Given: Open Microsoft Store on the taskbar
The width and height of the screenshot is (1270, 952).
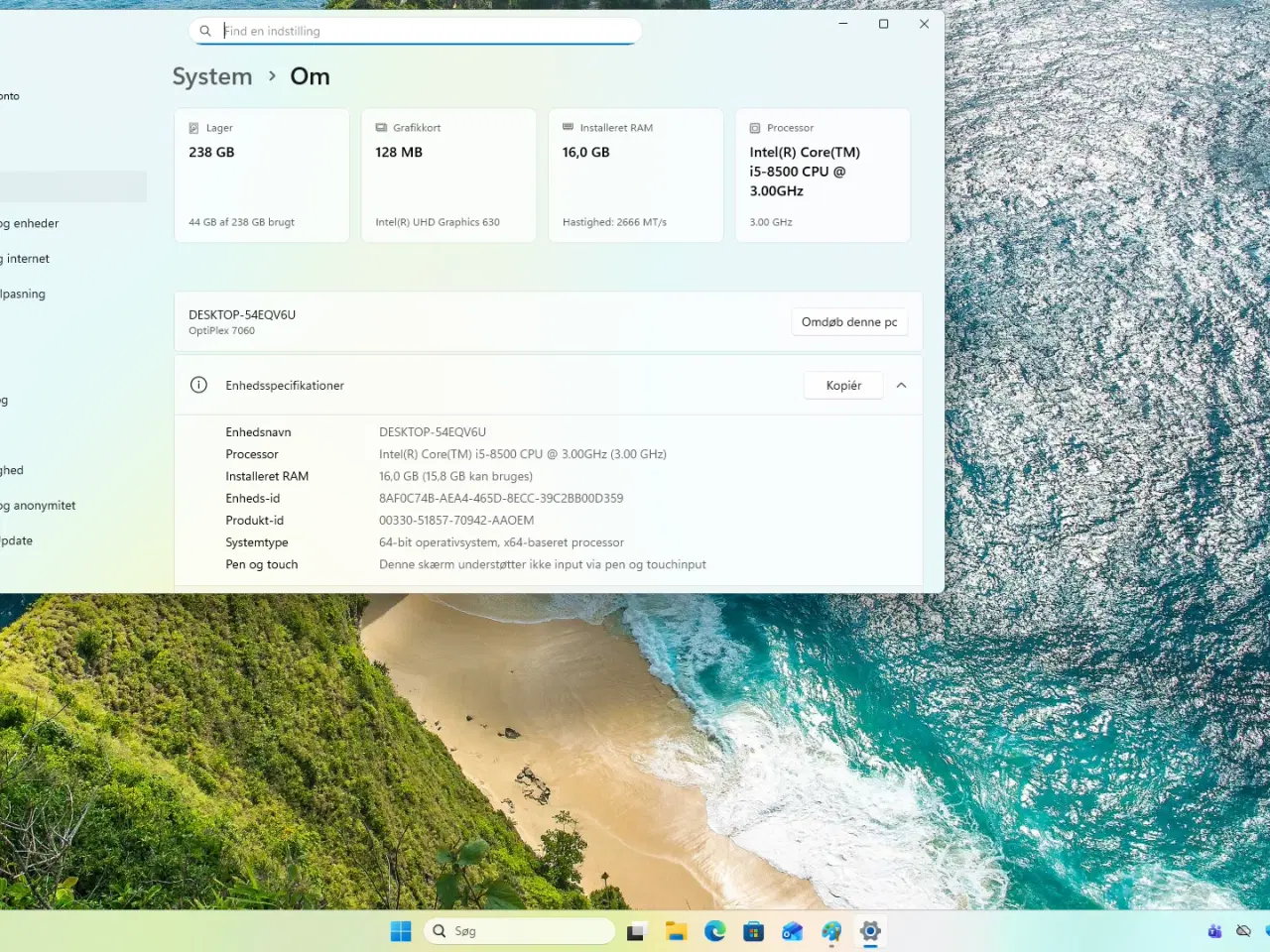Looking at the screenshot, I should pyautogui.click(x=754, y=930).
